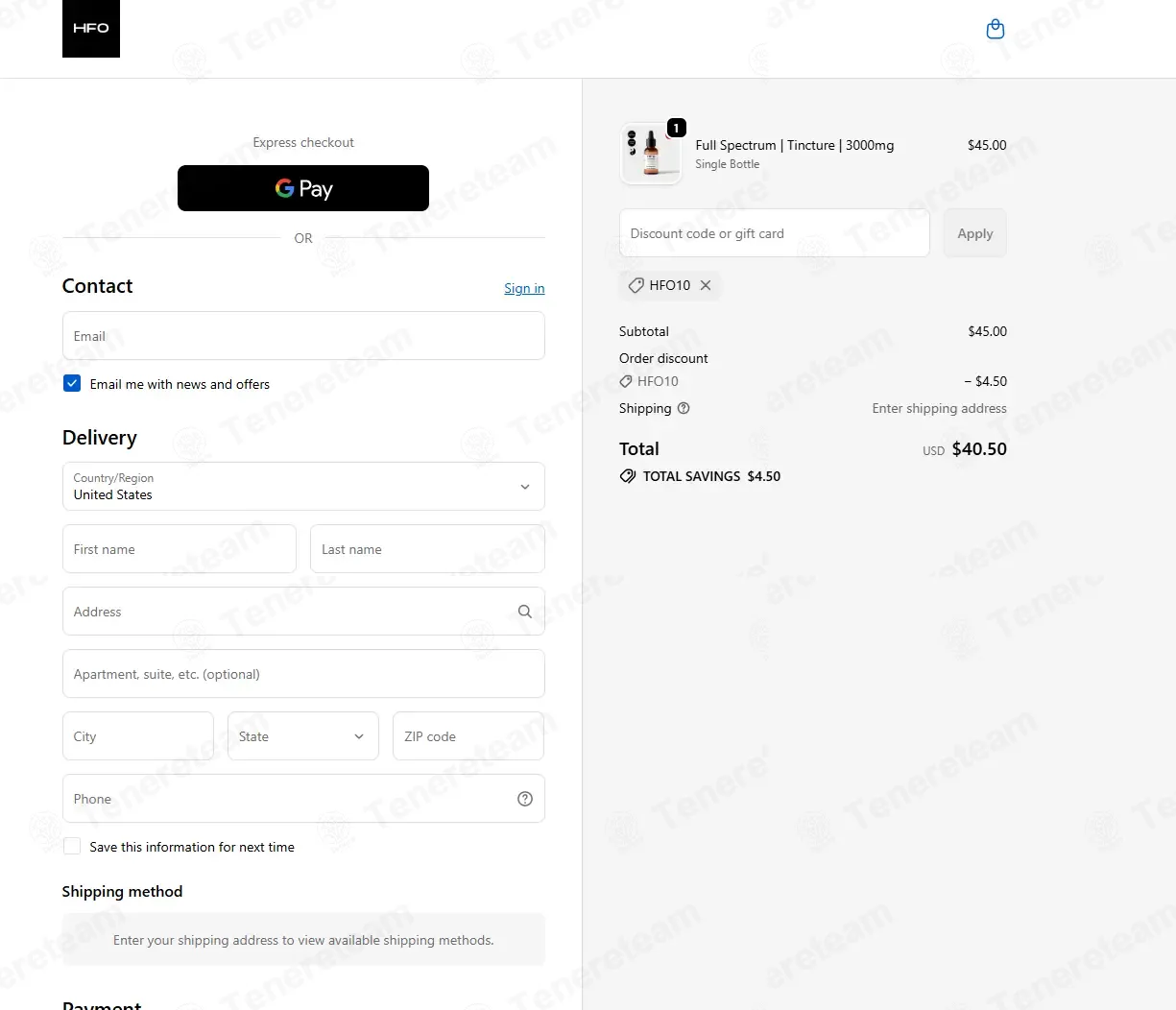Remove the HFO10 discount code
This screenshot has height=1010, width=1176.
click(706, 285)
